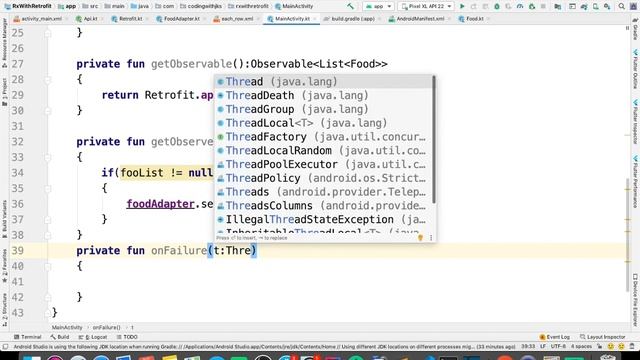
Task: Collapse the fold marker at line 40
Action: [x=48, y=266]
